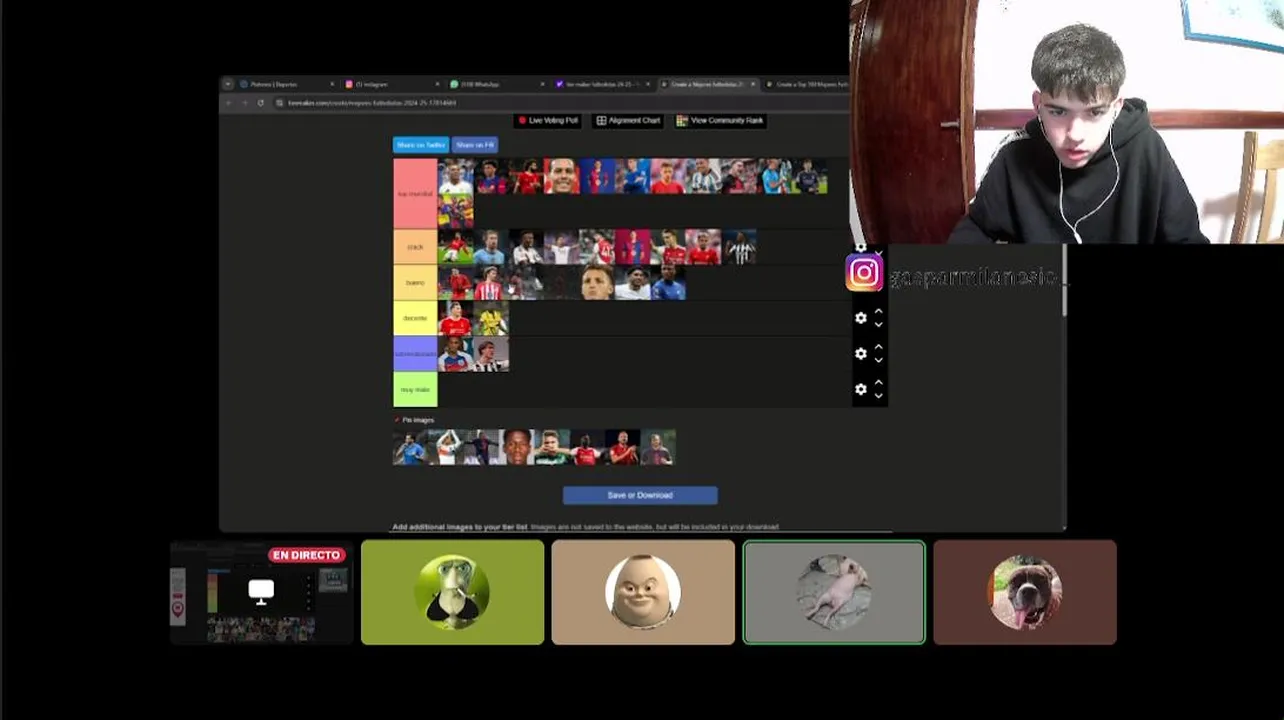The height and width of the screenshot is (720, 1284).
Task: Click the purple sobrevalorado tier label
Action: point(415,354)
